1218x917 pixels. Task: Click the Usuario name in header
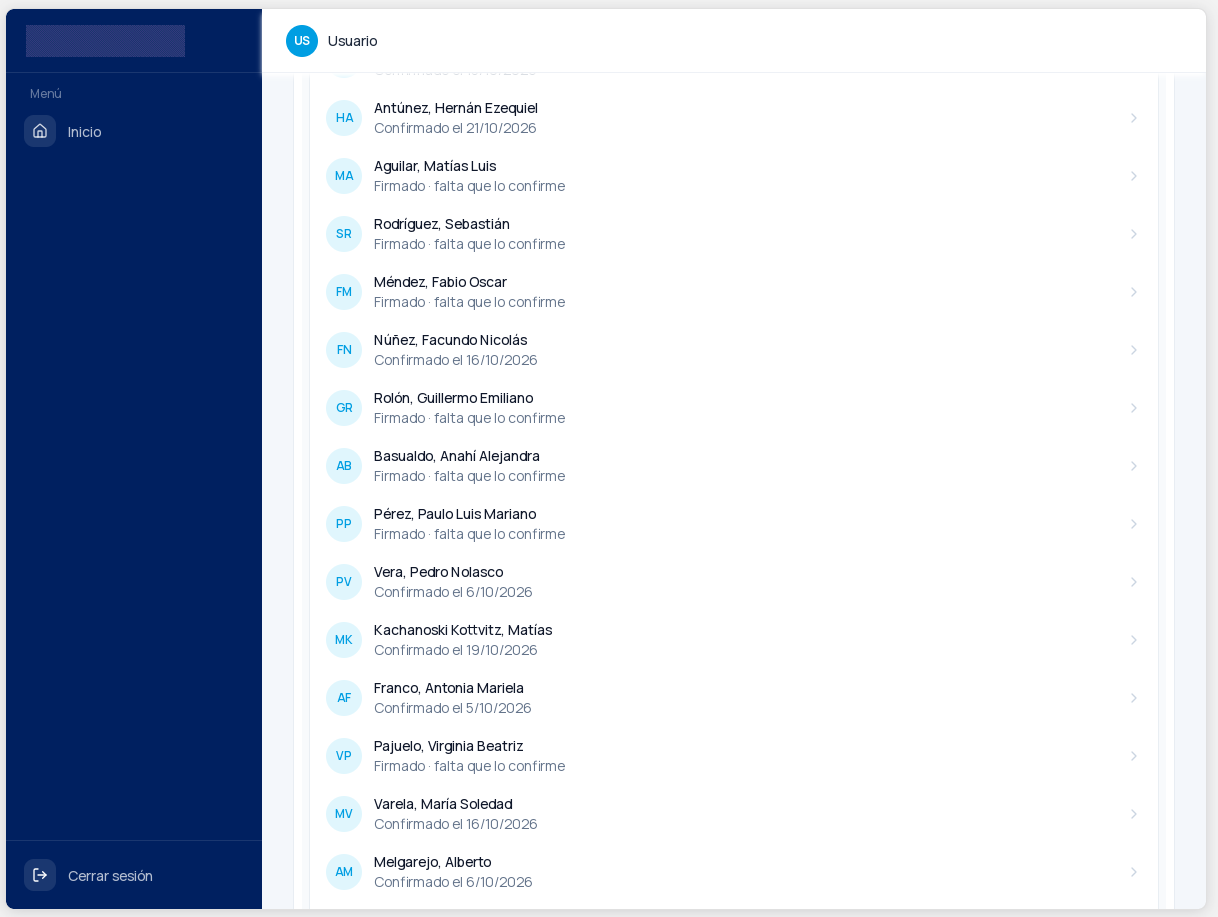coord(353,41)
